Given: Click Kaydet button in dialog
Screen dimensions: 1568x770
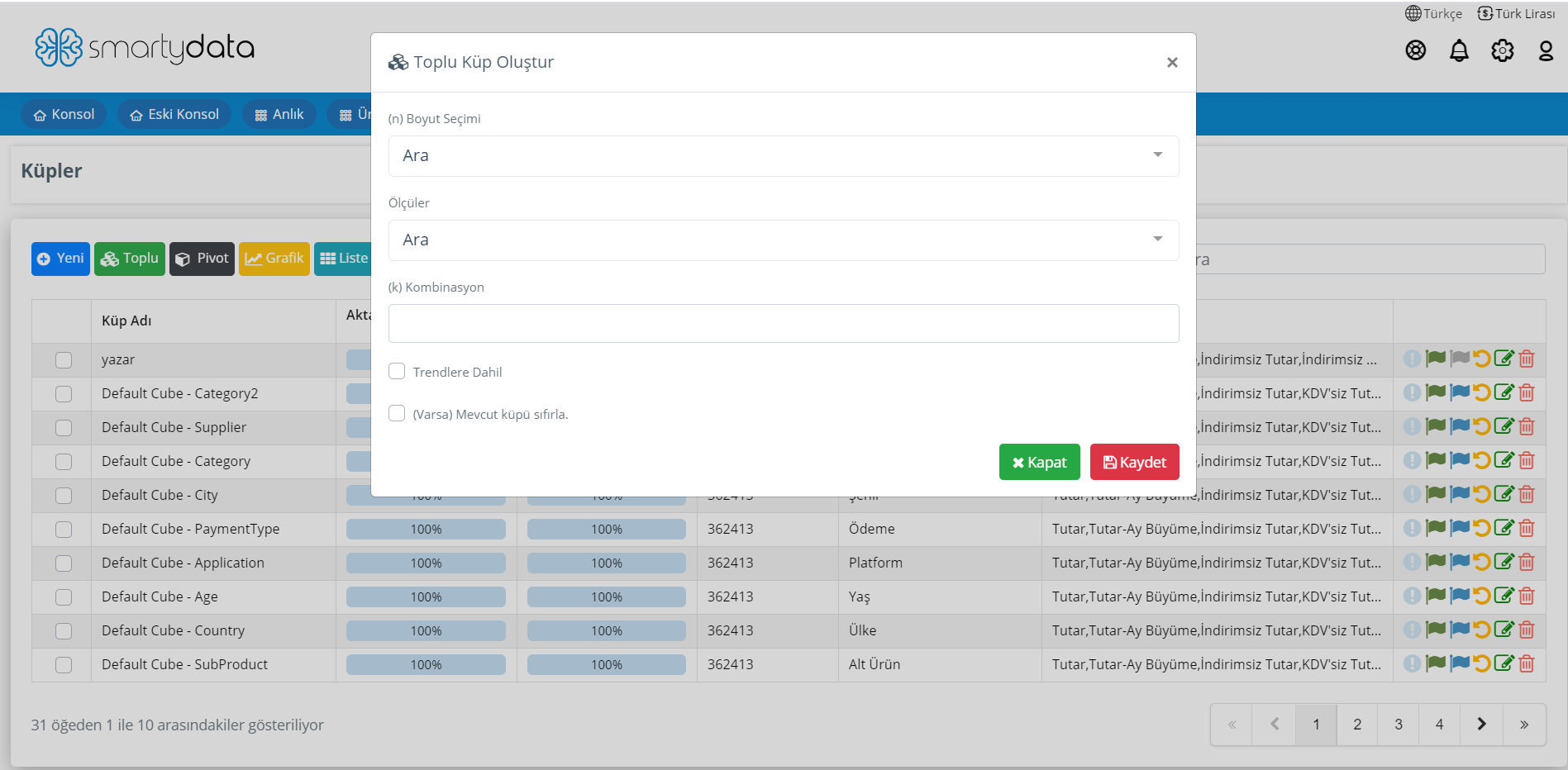Looking at the screenshot, I should (1135, 462).
